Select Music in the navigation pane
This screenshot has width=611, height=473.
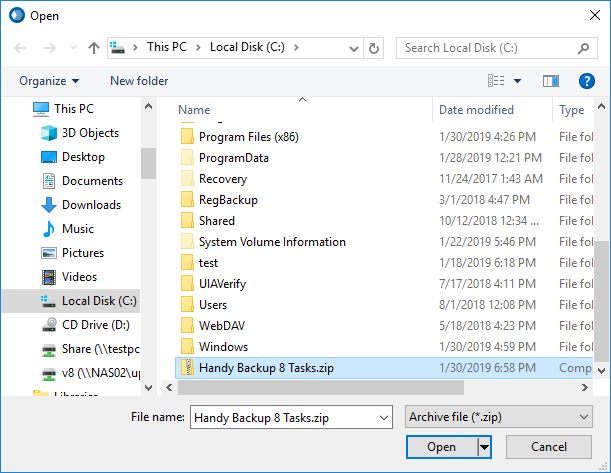coord(77,229)
